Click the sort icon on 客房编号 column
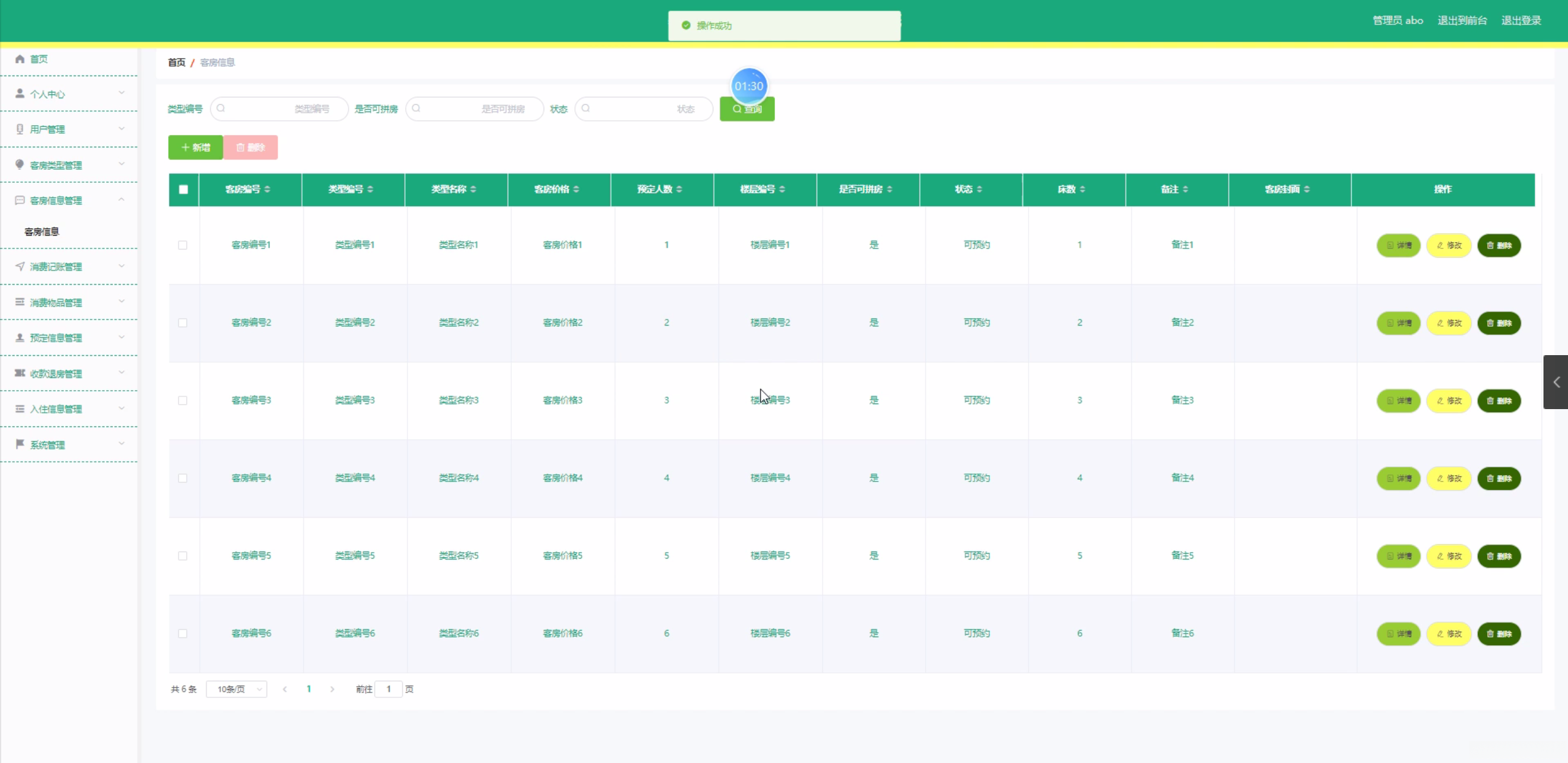The height and width of the screenshot is (763, 1568). (x=267, y=190)
